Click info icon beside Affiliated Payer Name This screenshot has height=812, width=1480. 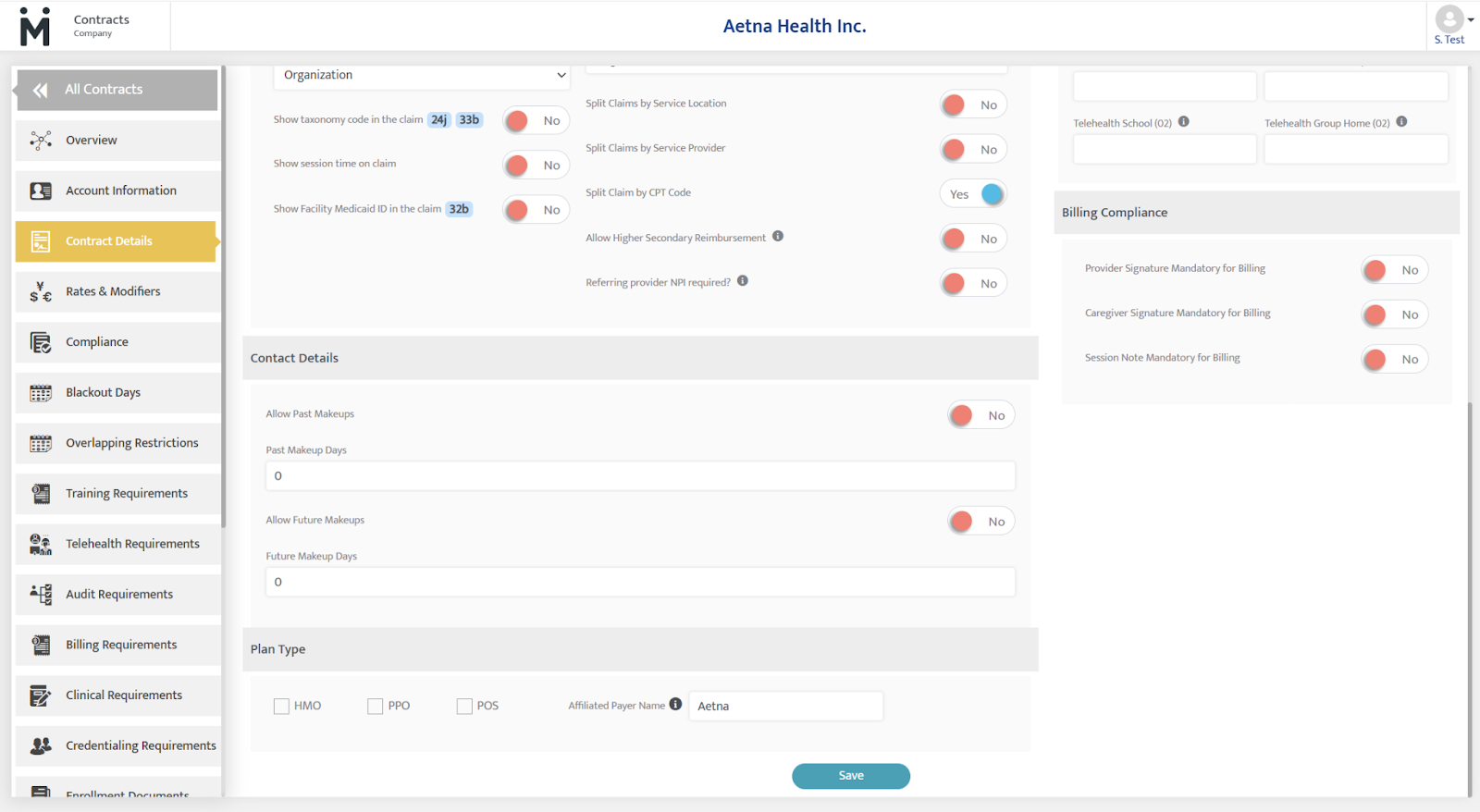[676, 705]
